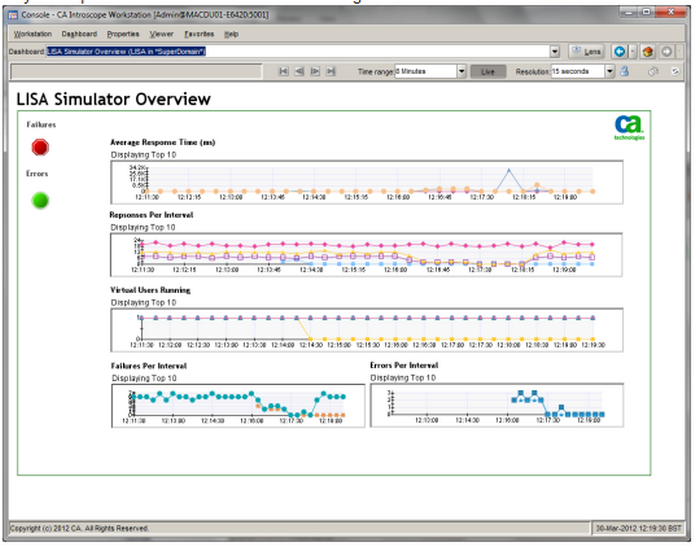Click the grey link icon in toolbar
Viewport: 700px width, 547px height.
click(x=653, y=71)
